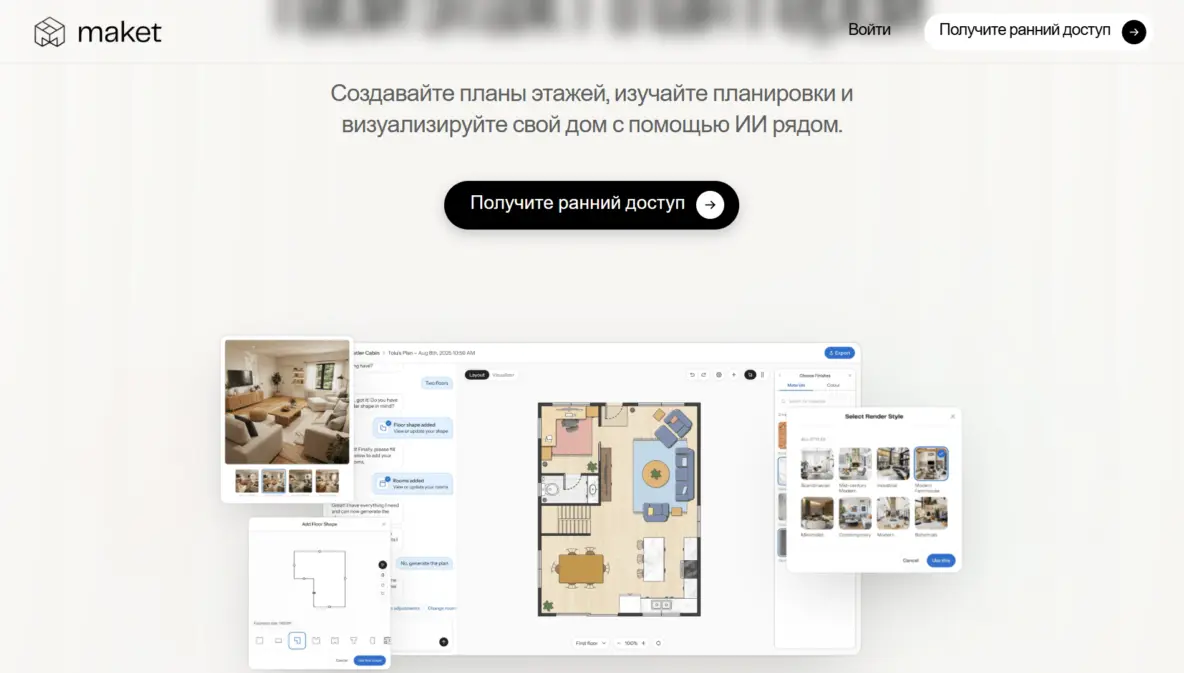Choose the Industrial render style thumbnail
The width and height of the screenshot is (1184, 673).
892,464
